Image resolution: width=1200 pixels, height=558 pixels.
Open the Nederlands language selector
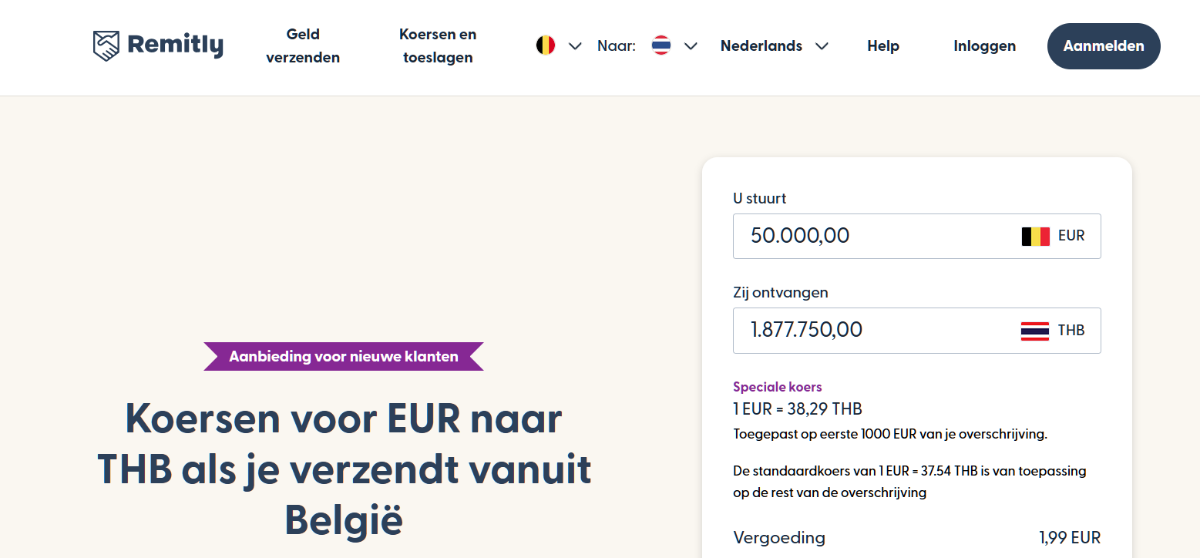tap(761, 46)
